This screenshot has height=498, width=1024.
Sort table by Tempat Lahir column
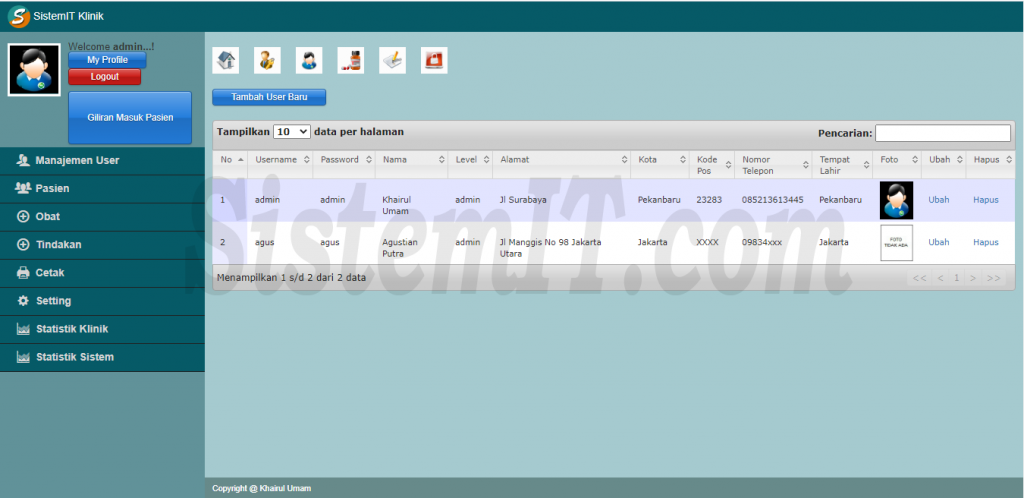click(x=842, y=164)
